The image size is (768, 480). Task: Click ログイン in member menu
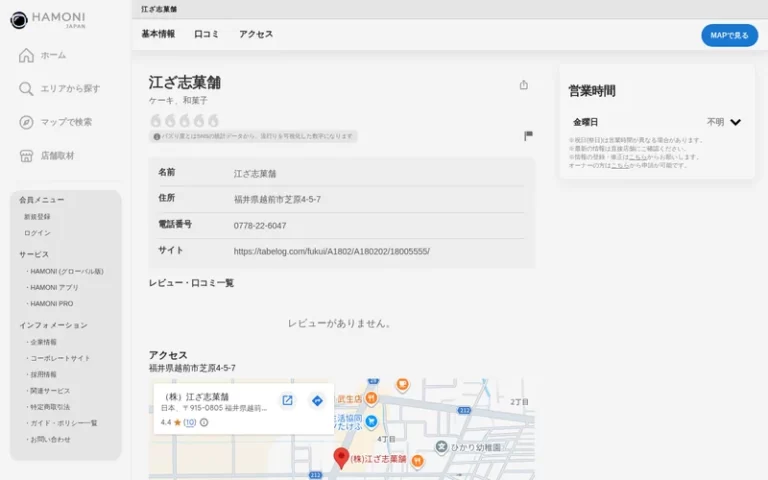tap(37, 233)
